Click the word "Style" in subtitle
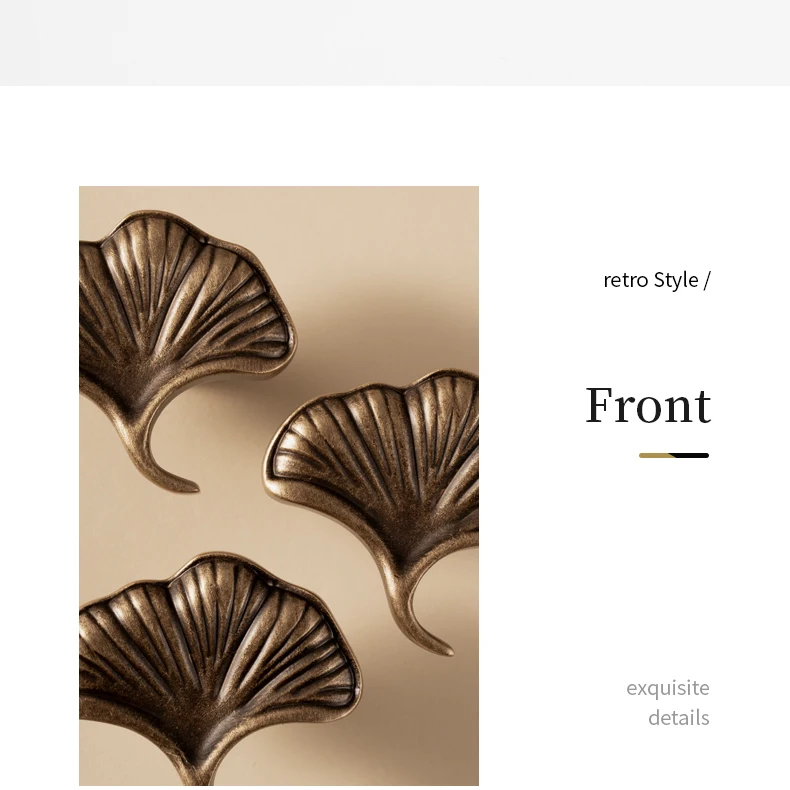 pyautogui.click(x=676, y=280)
